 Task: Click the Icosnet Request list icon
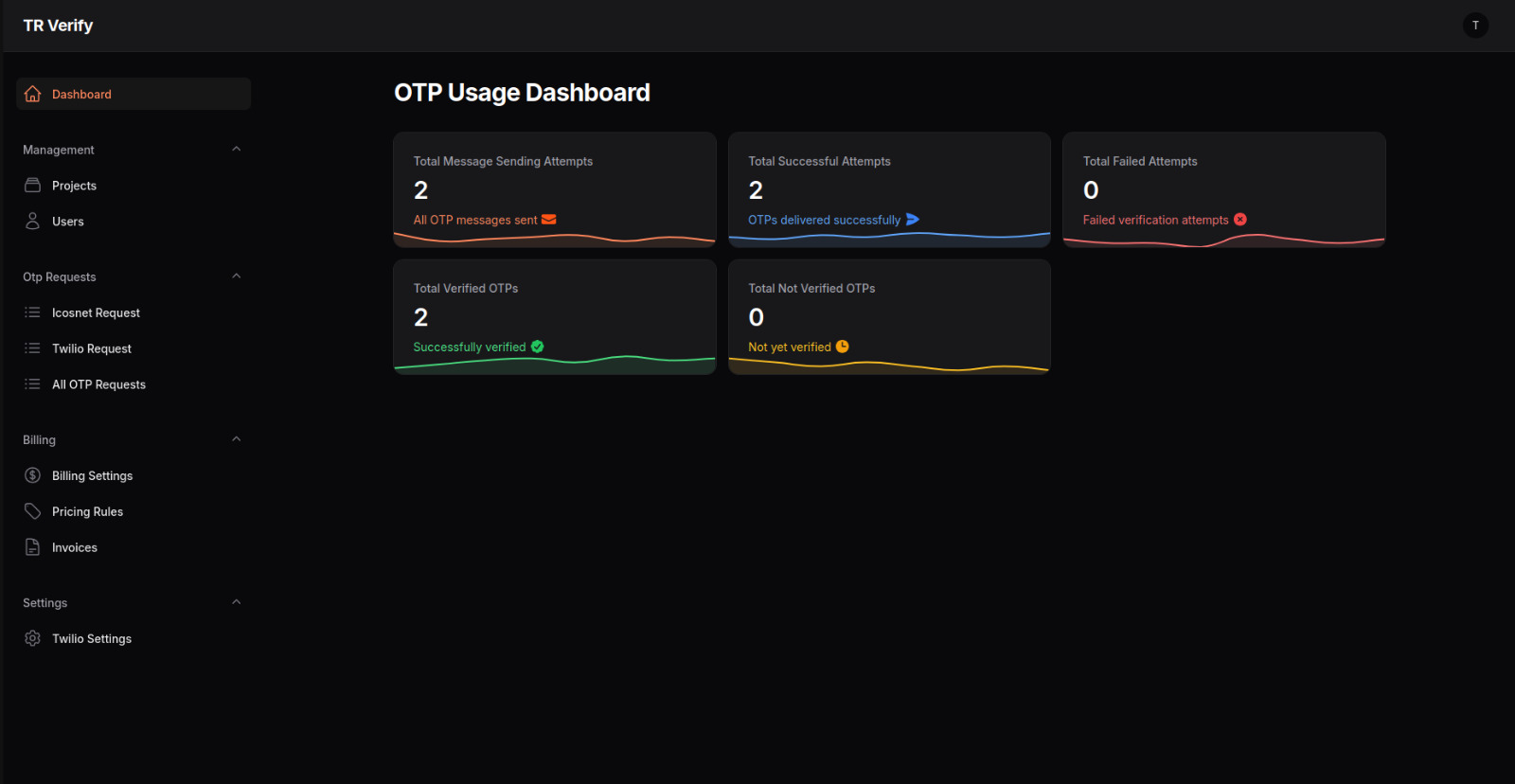(x=32, y=312)
